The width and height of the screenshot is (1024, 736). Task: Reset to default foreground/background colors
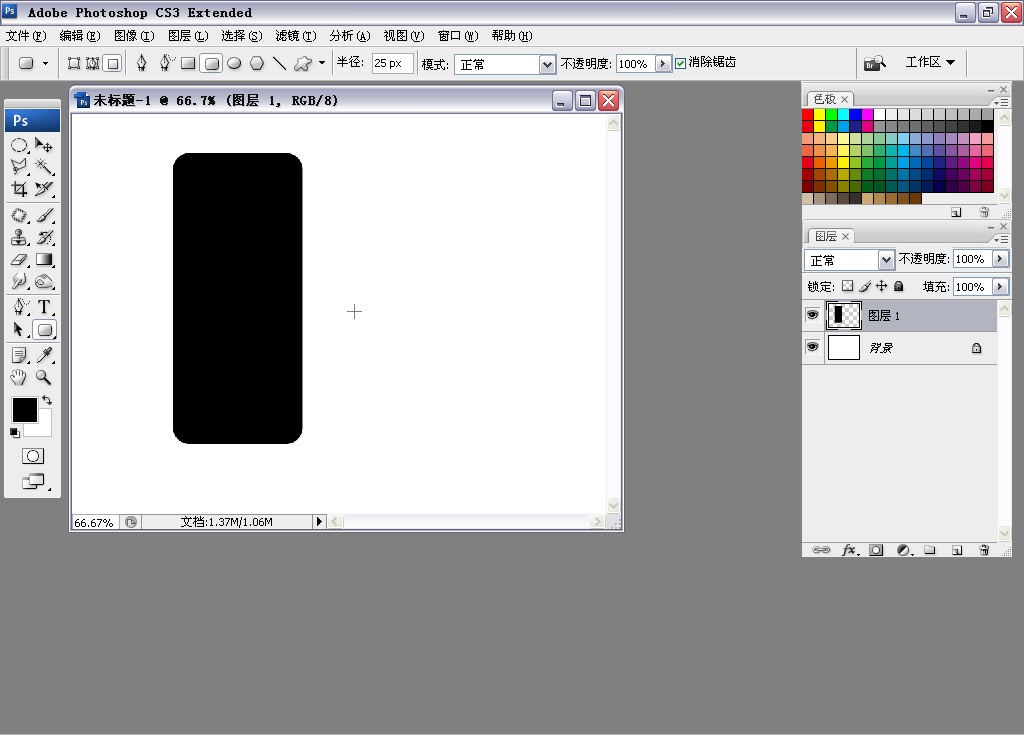point(14,432)
